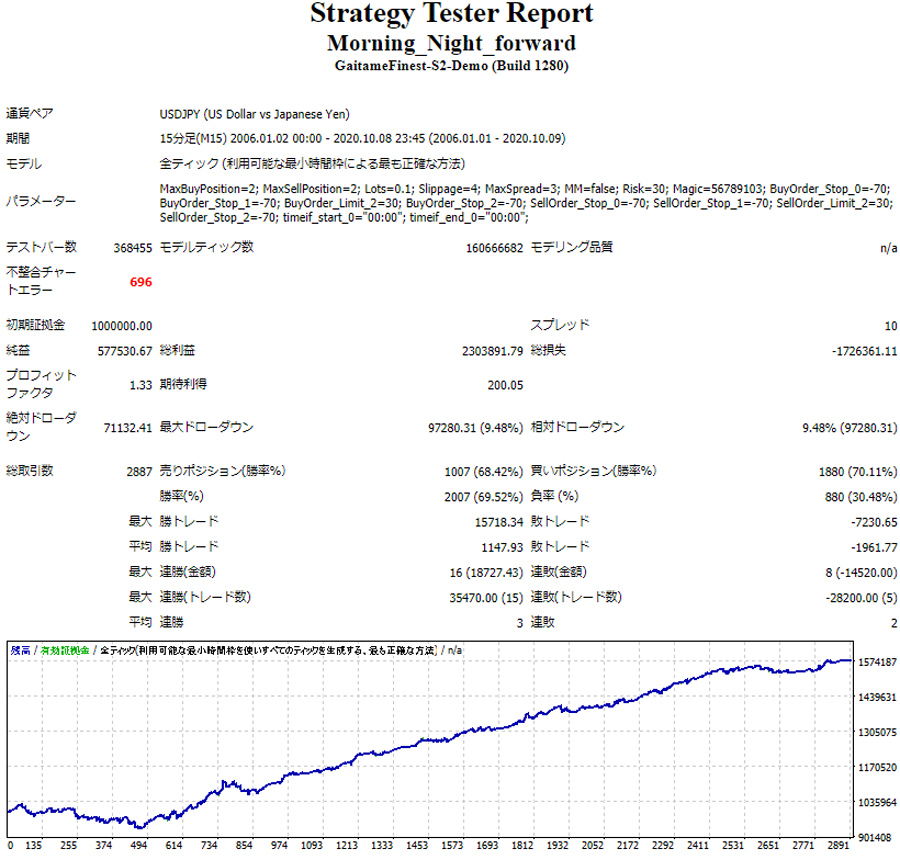Click the 全ティック model description text
Viewport: 900px width, 860px height.
[x=312, y=164]
